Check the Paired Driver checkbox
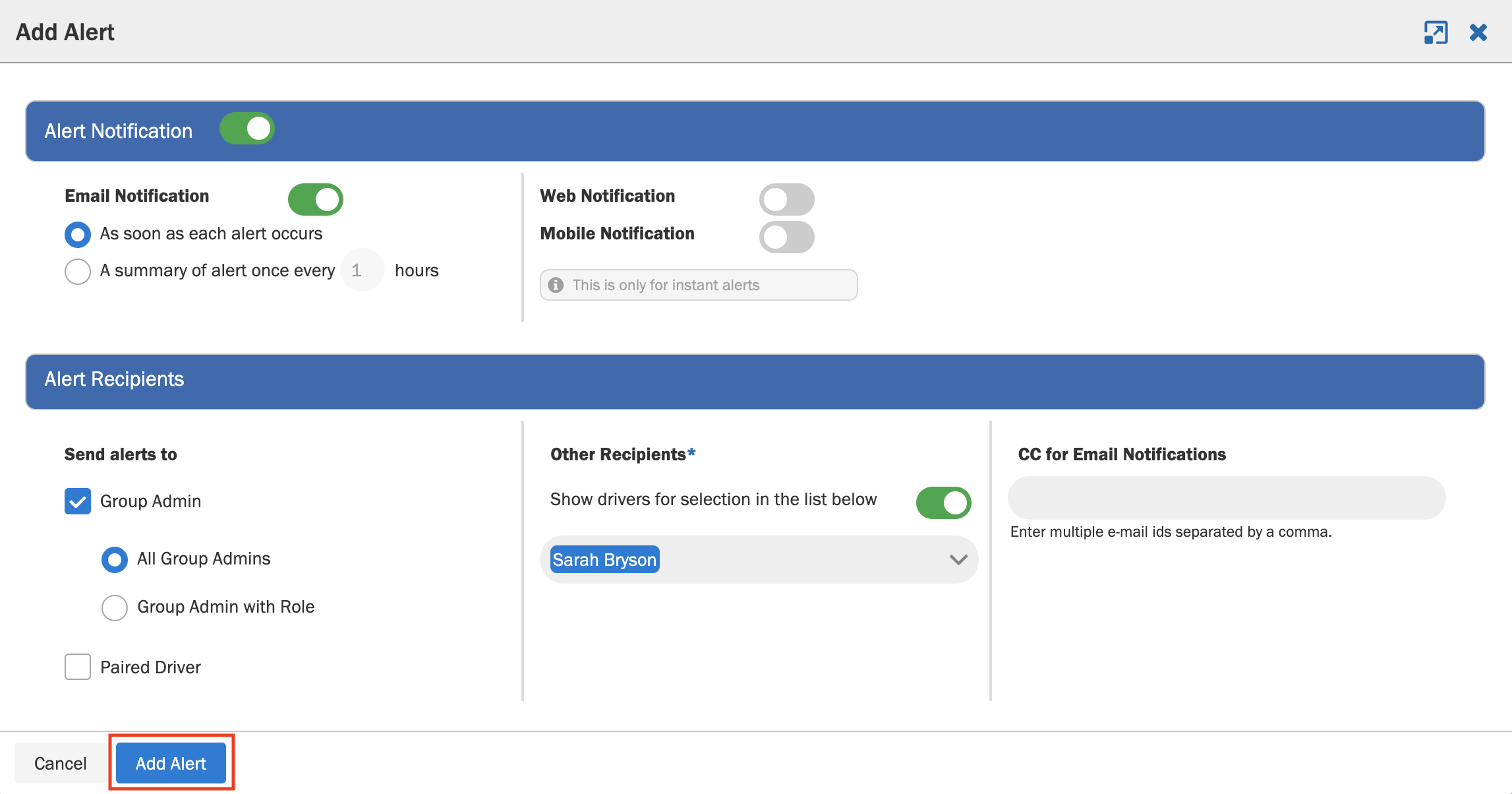1512x794 pixels. 78,667
